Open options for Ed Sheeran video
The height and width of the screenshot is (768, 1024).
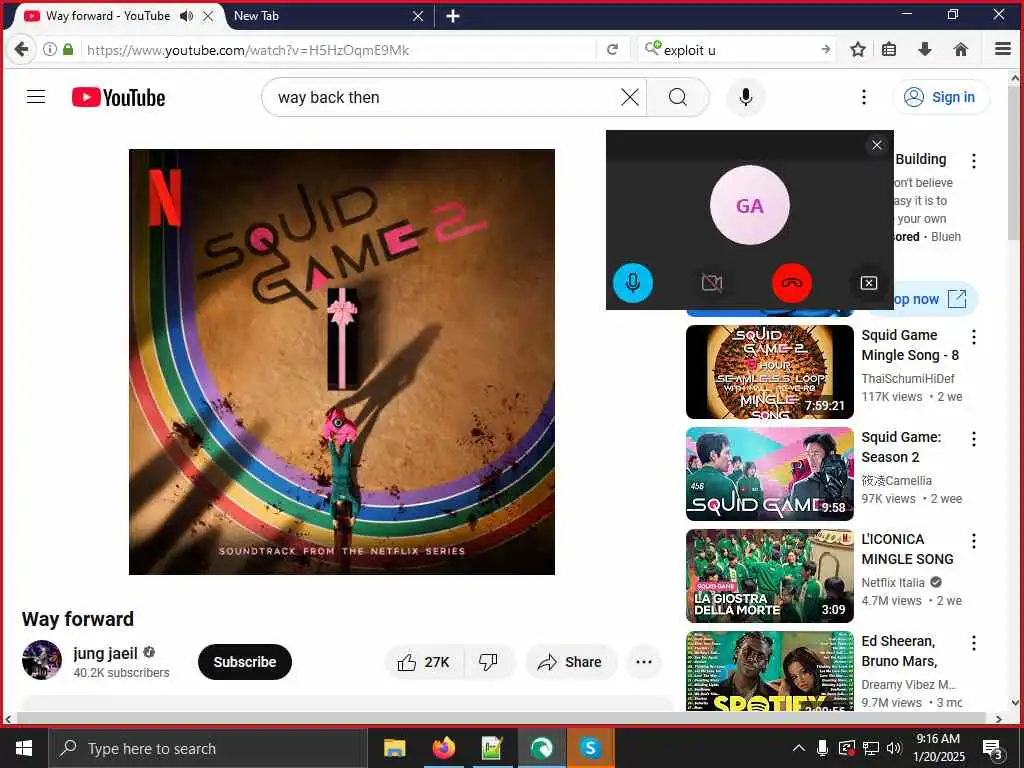point(974,643)
